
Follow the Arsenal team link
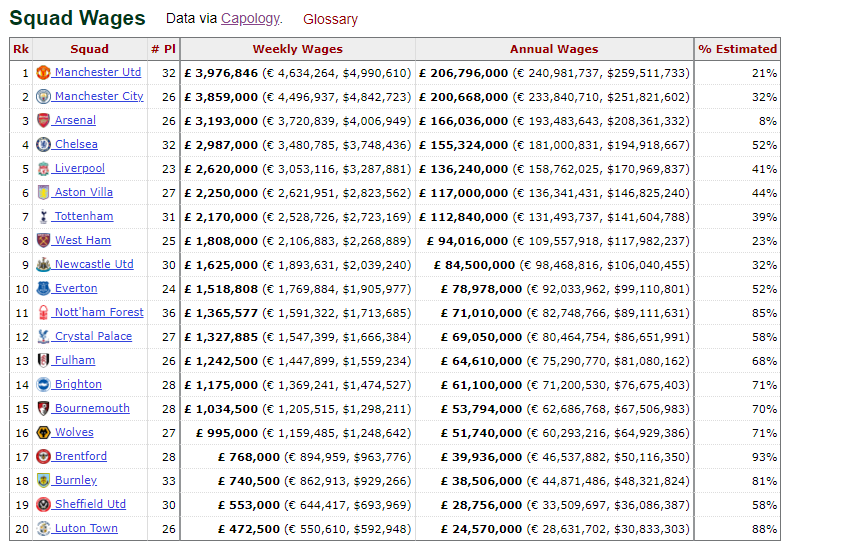(75, 120)
